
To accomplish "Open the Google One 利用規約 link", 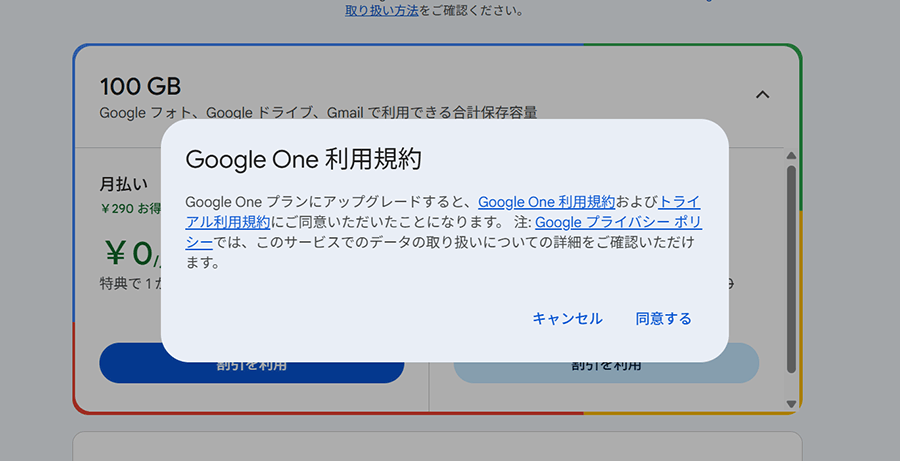I will pos(545,201).
